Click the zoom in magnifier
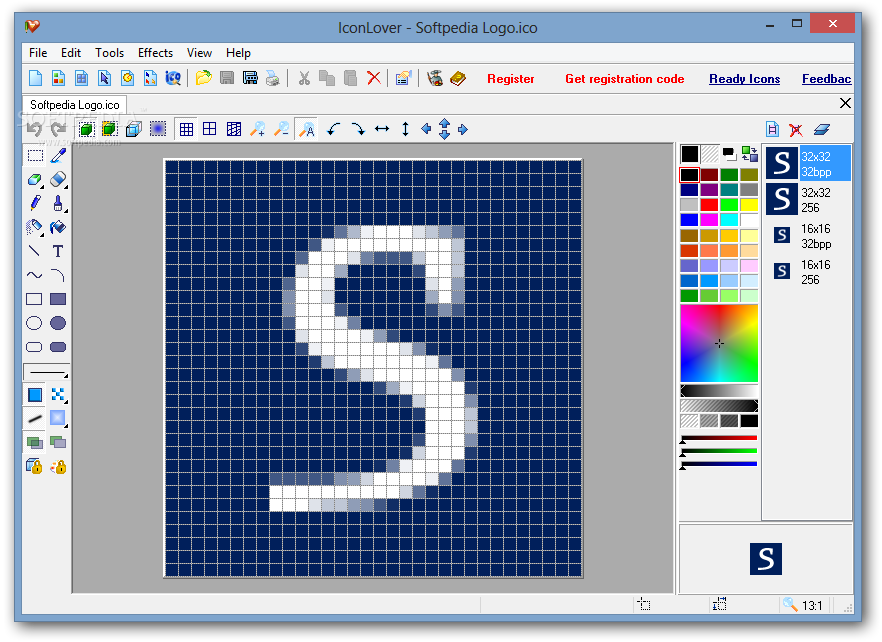This screenshot has height=642, width=882. coord(258,129)
